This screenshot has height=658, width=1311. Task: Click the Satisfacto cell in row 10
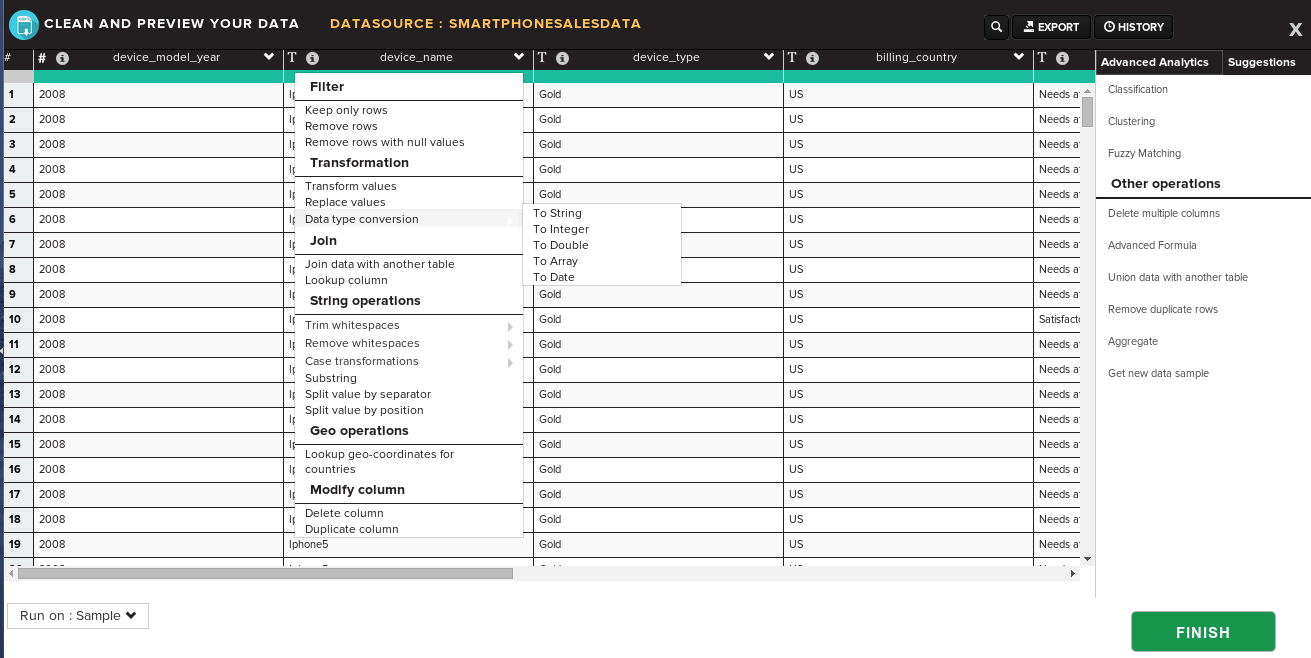1057,319
